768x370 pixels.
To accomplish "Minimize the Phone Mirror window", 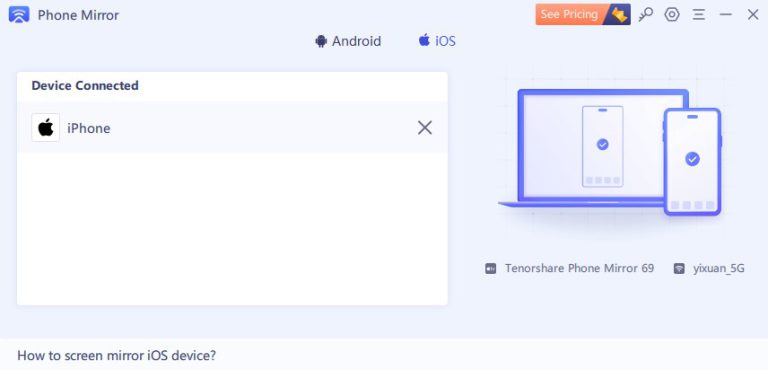I will [725, 15].
